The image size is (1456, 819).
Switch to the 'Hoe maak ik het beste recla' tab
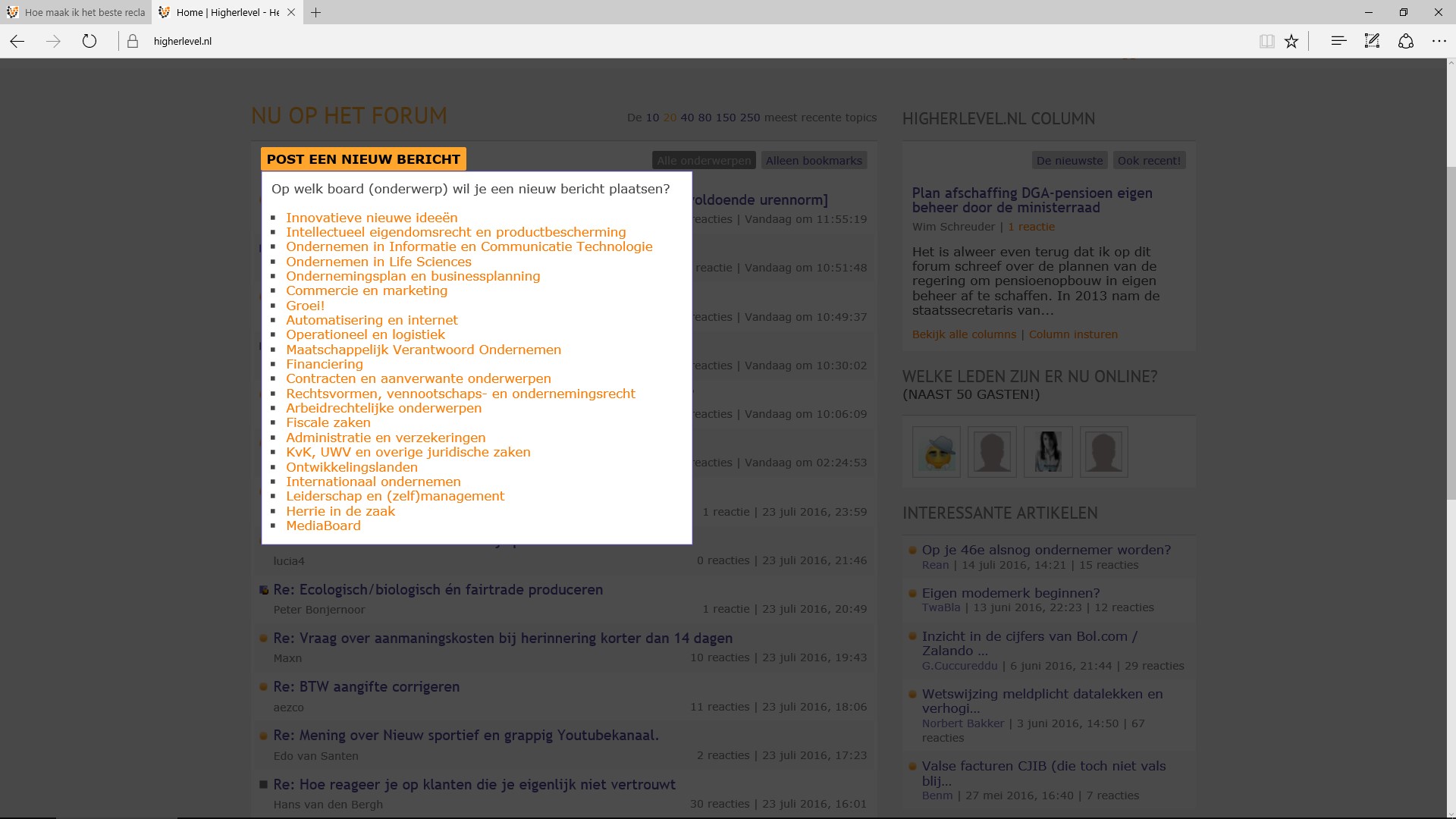click(x=76, y=12)
